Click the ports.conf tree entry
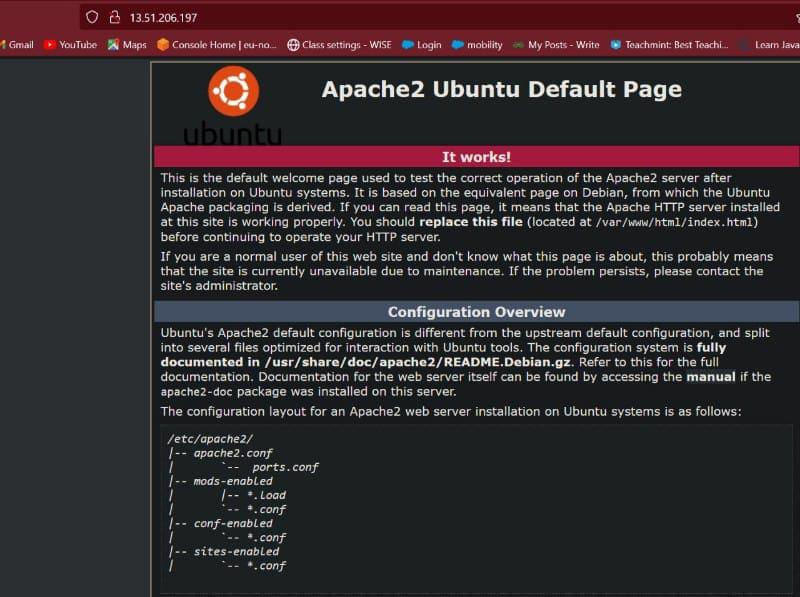The image size is (800, 597). point(285,467)
